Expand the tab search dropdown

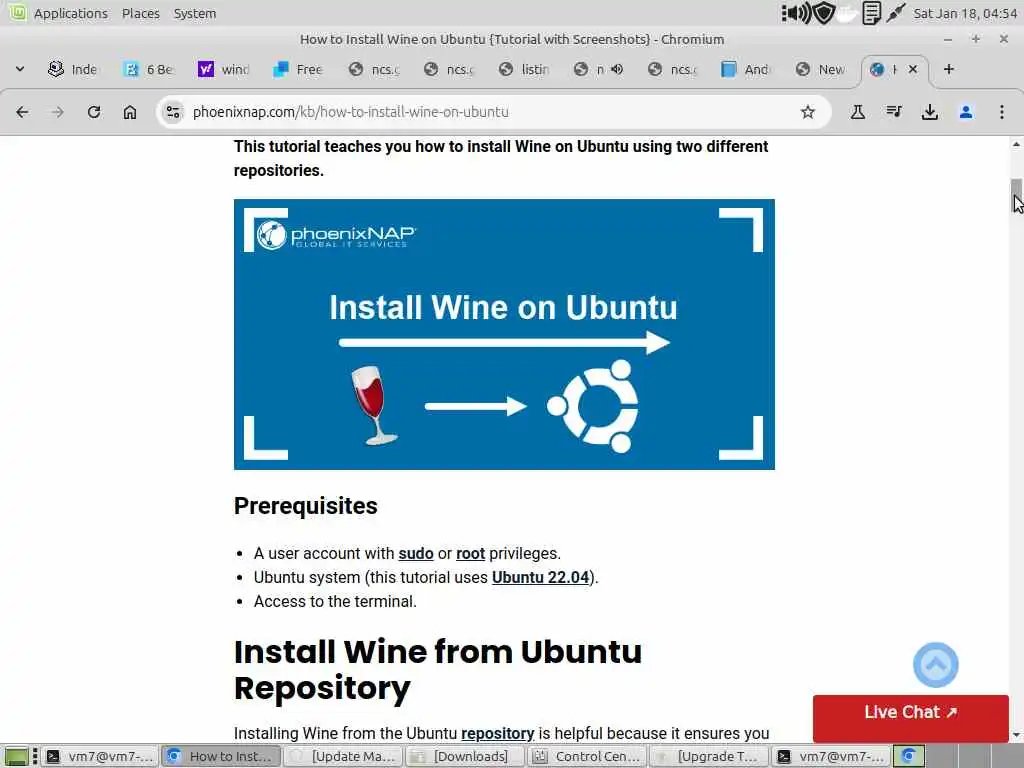pyautogui.click(x=20, y=69)
